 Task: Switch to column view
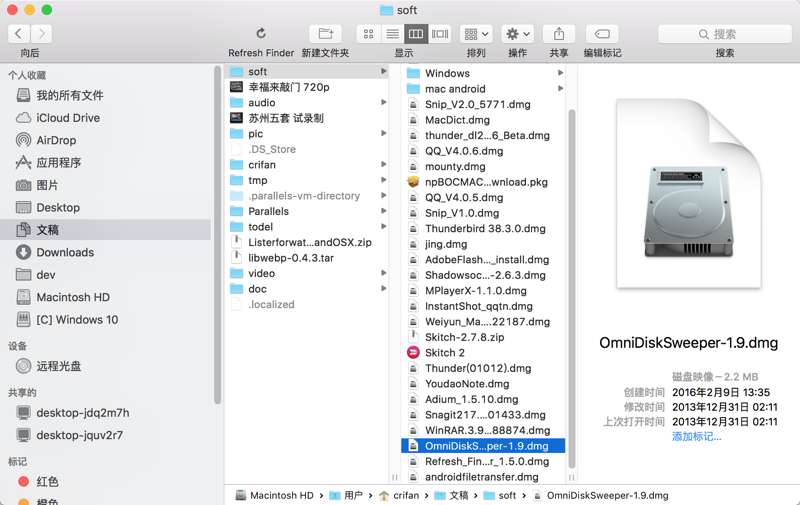pyautogui.click(x=416, y=34)
